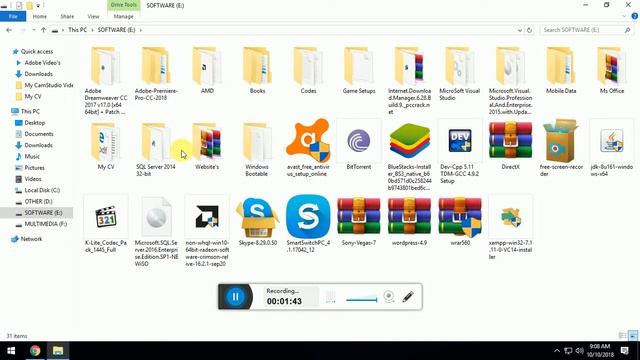Select avast_free_antivirus_setup_online installer
Viewport: 640px width, 360px height.
[308, 148]
